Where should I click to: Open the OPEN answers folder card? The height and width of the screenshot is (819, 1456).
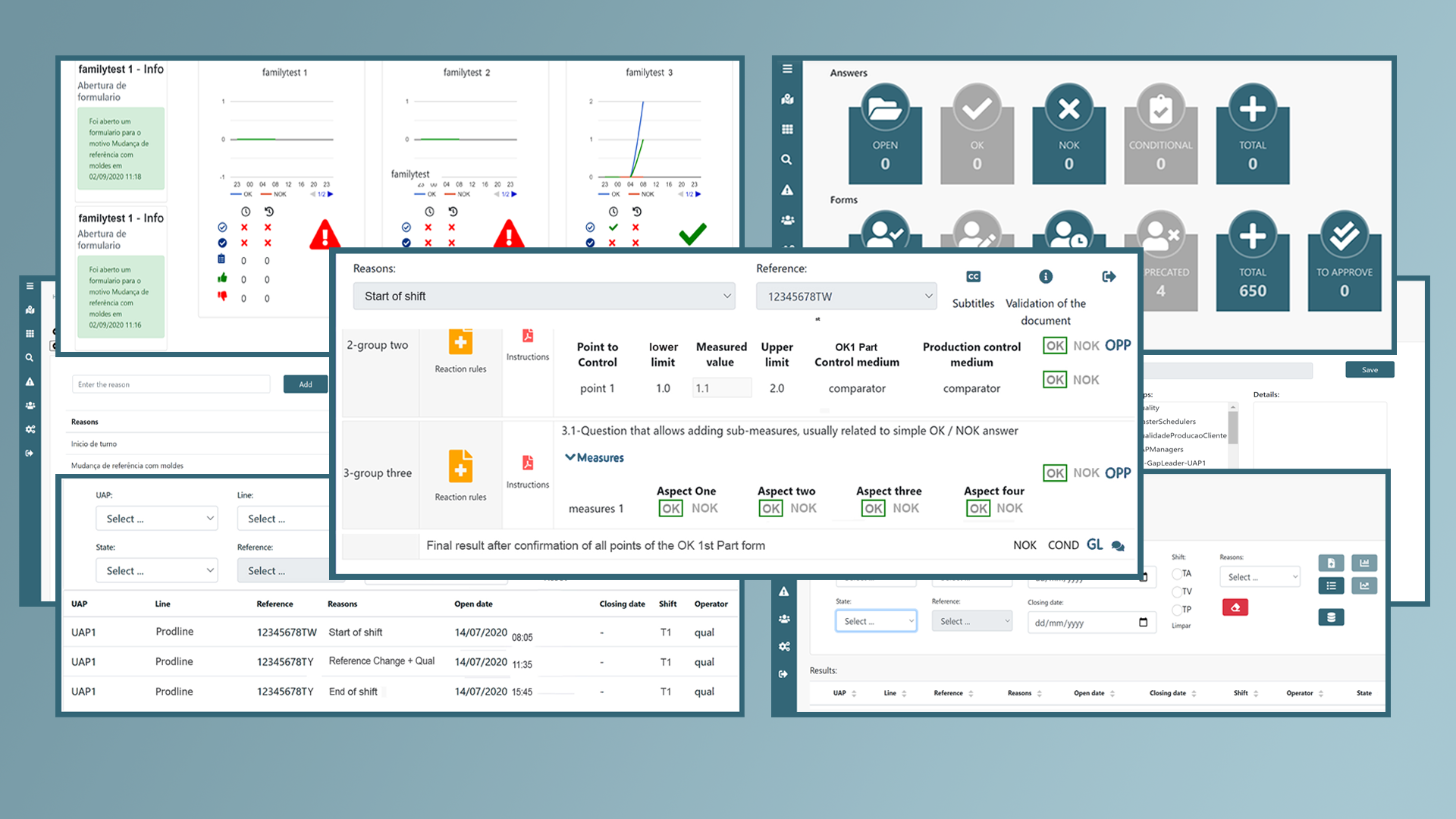click(885, 134)
